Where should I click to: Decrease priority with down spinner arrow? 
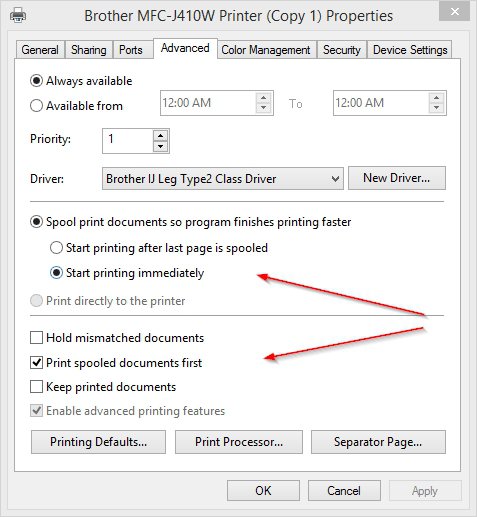(161, 147)
